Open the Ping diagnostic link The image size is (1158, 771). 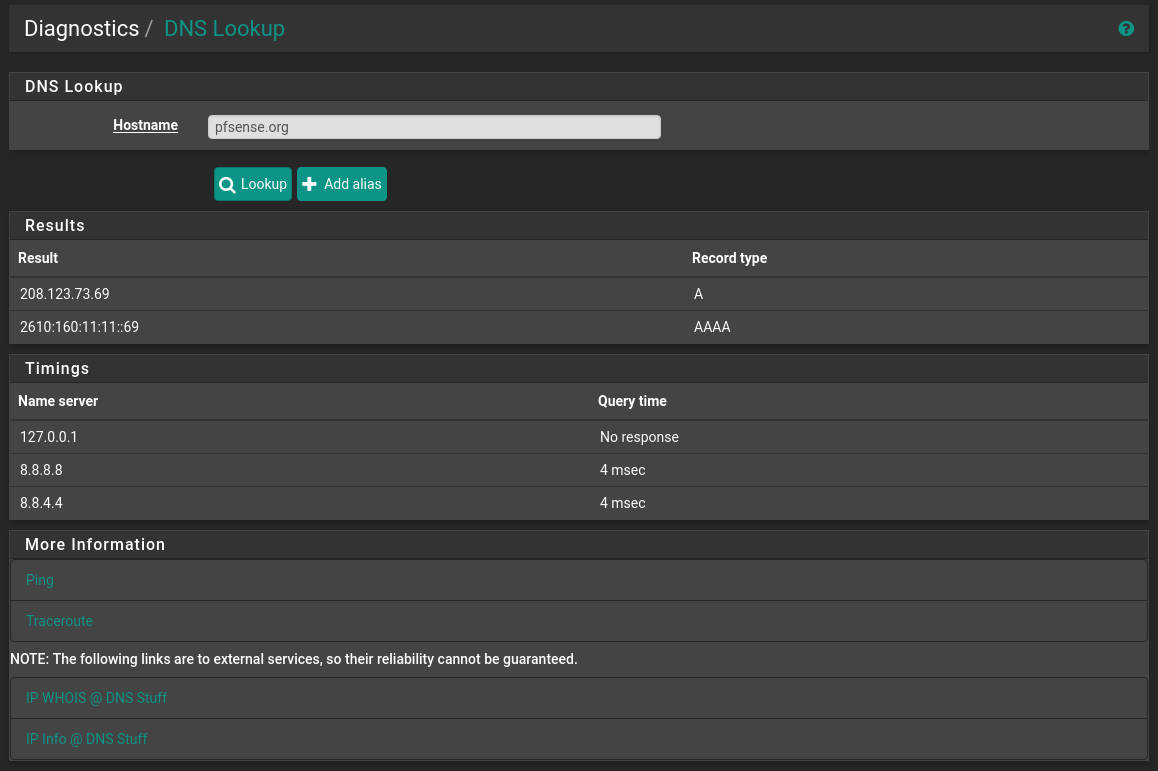point(39,580)
